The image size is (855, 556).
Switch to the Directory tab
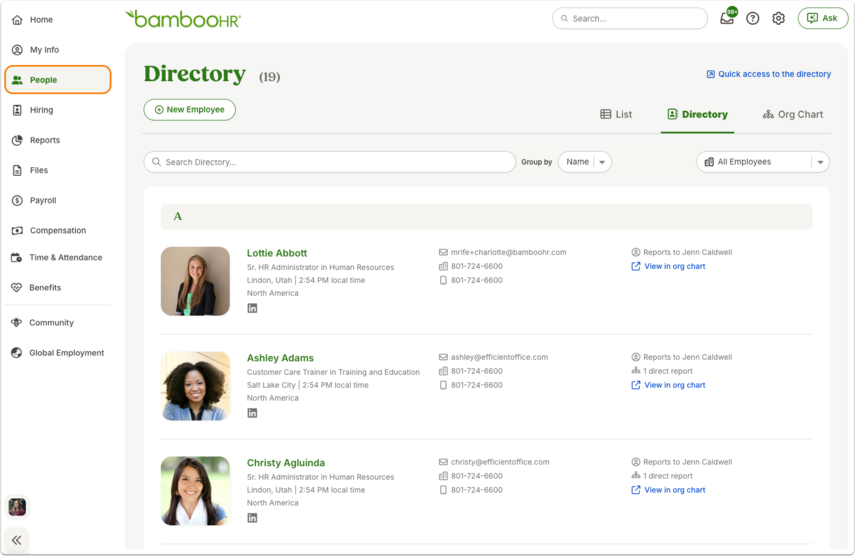[x=697, y=114]
